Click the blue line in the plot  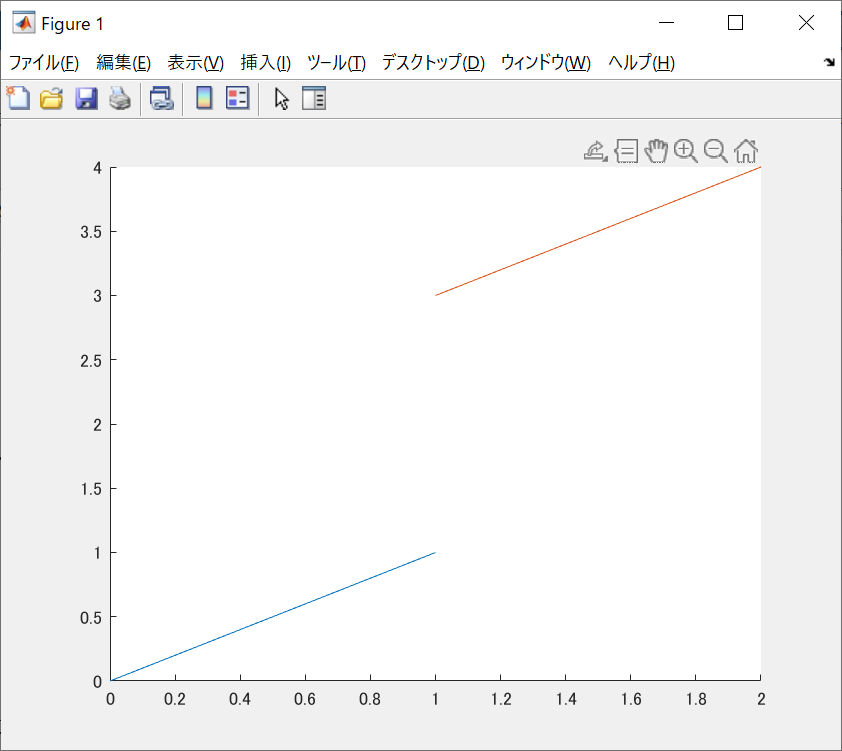point(273,617)
